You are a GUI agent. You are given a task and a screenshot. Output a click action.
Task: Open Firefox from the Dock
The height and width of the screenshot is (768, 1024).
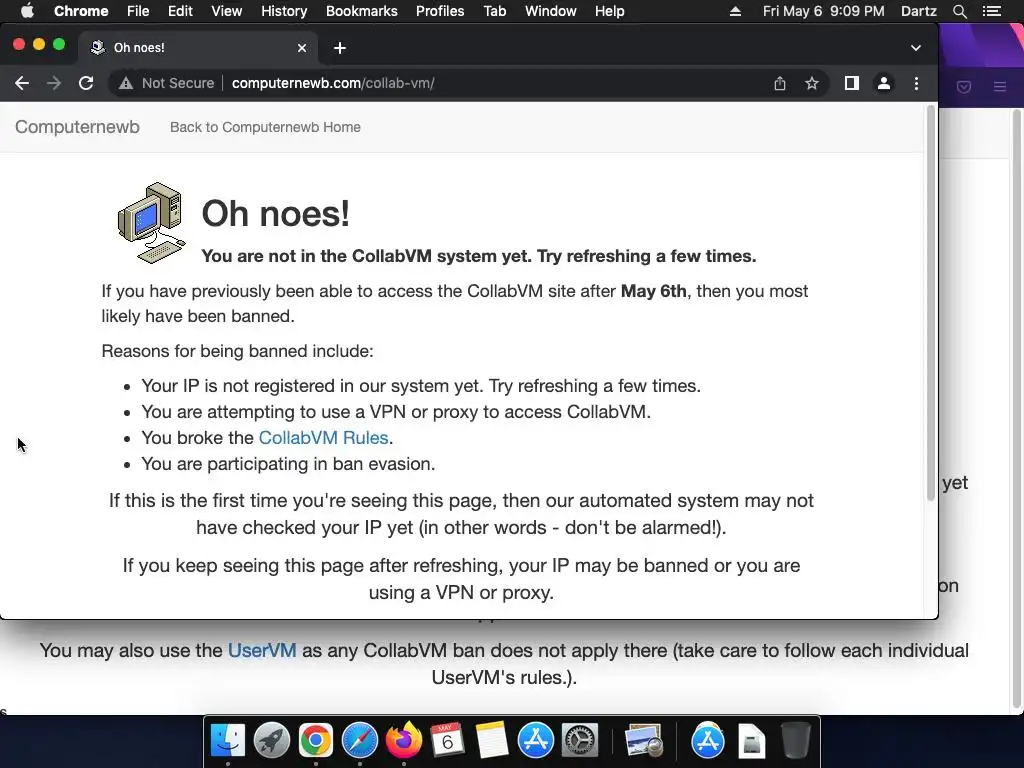pyautogui.click(x=404, y=739)
